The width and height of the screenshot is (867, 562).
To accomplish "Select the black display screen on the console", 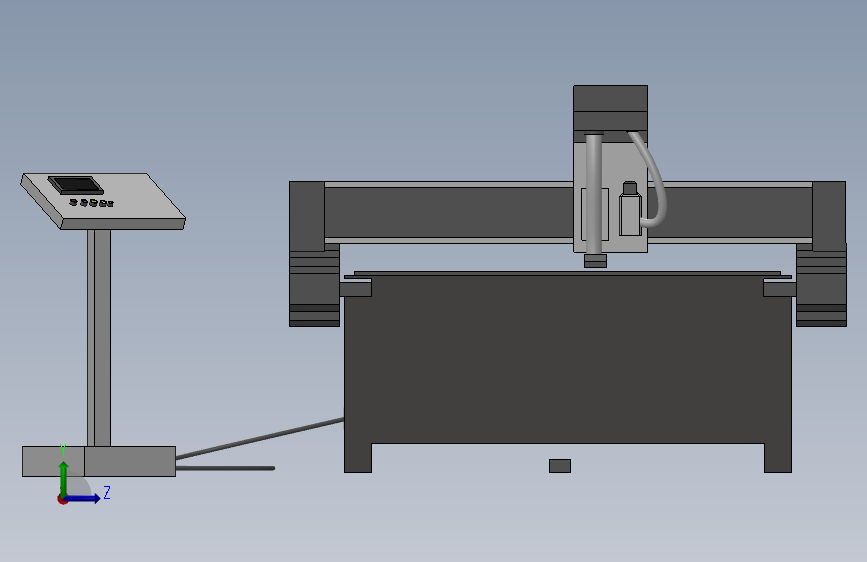I will click(76, 185).
